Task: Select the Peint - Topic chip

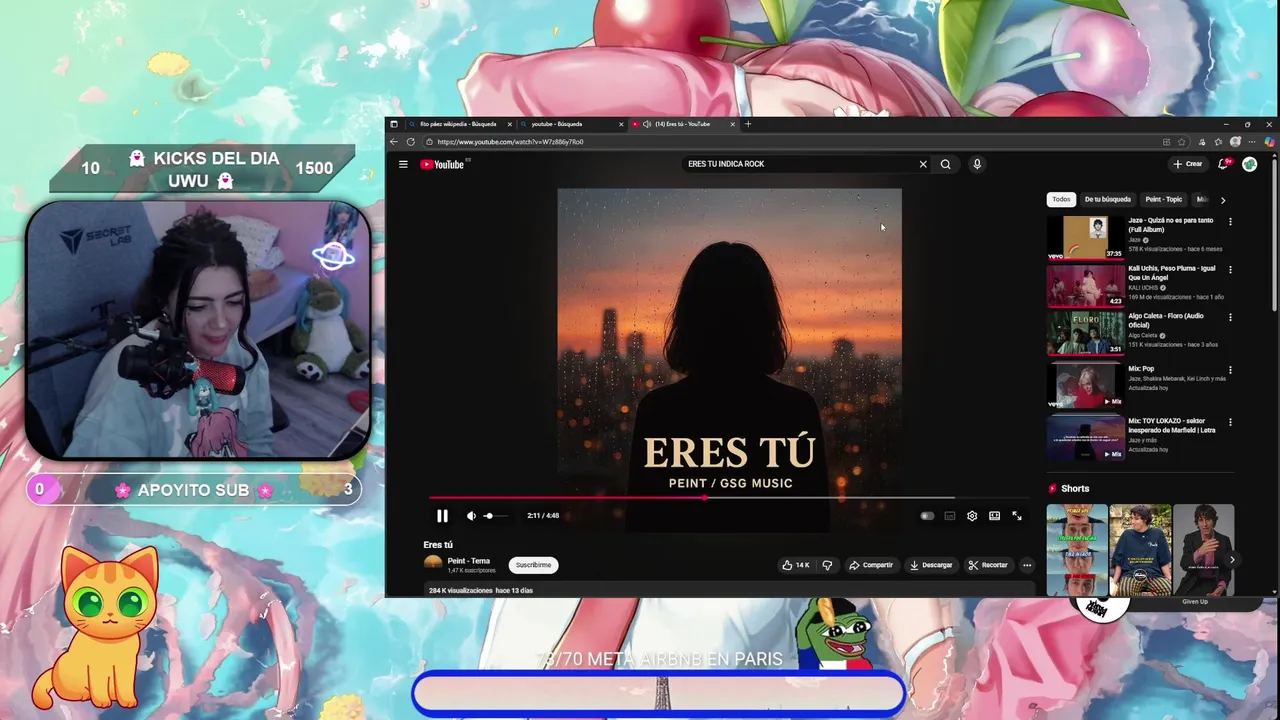Action: click(x=1164, y=199)
